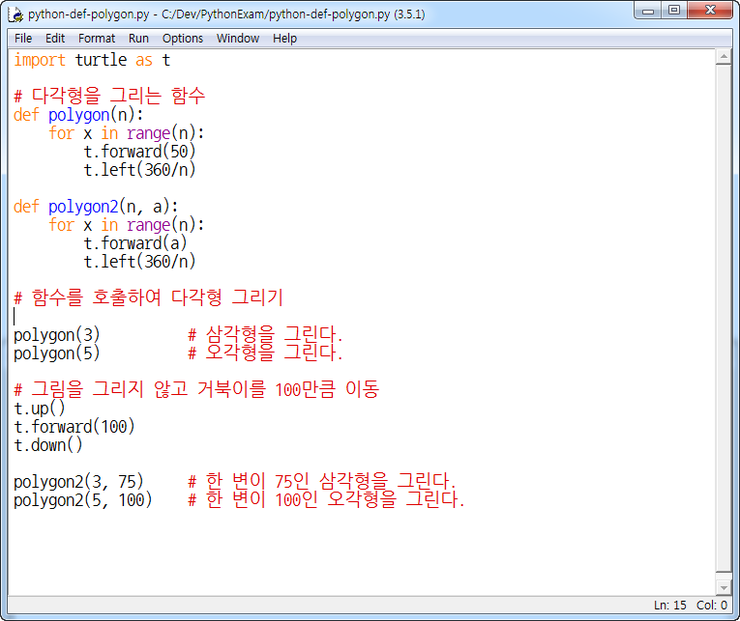Open the Options menu
This screenshot has height=621, width=740.
[x=183, y=38]
